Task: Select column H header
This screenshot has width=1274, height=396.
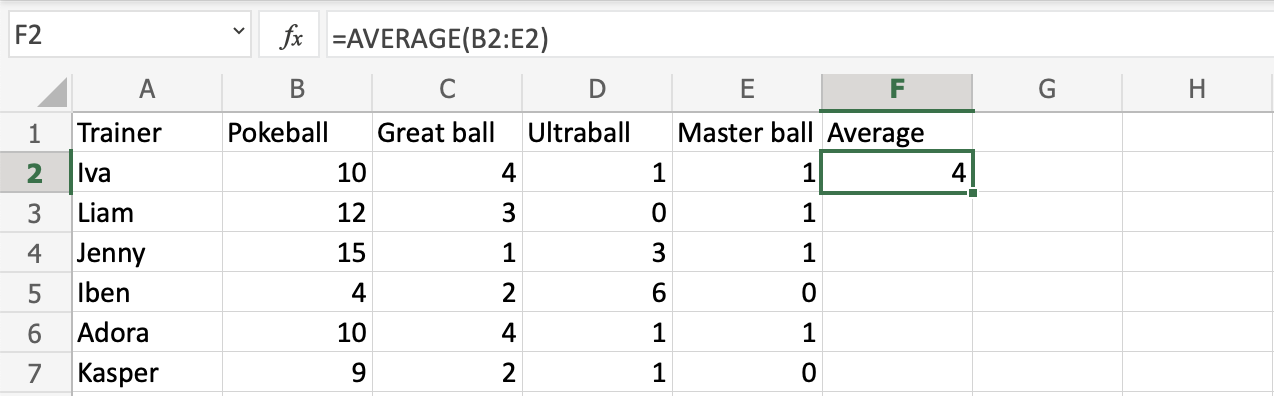Action: point(1197,89)
